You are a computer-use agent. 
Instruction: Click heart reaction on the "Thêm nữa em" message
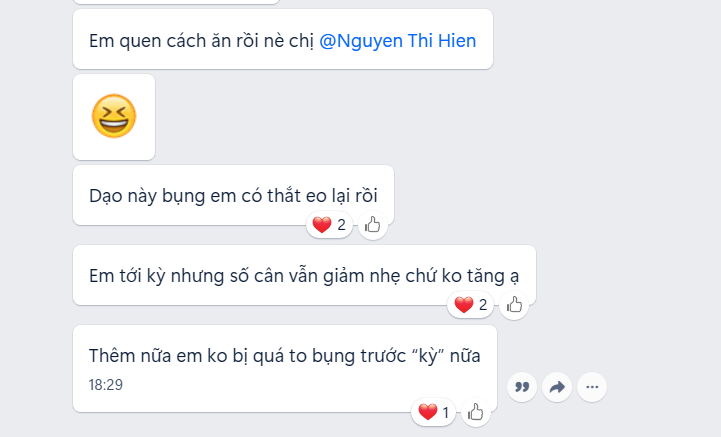(433, 412)
